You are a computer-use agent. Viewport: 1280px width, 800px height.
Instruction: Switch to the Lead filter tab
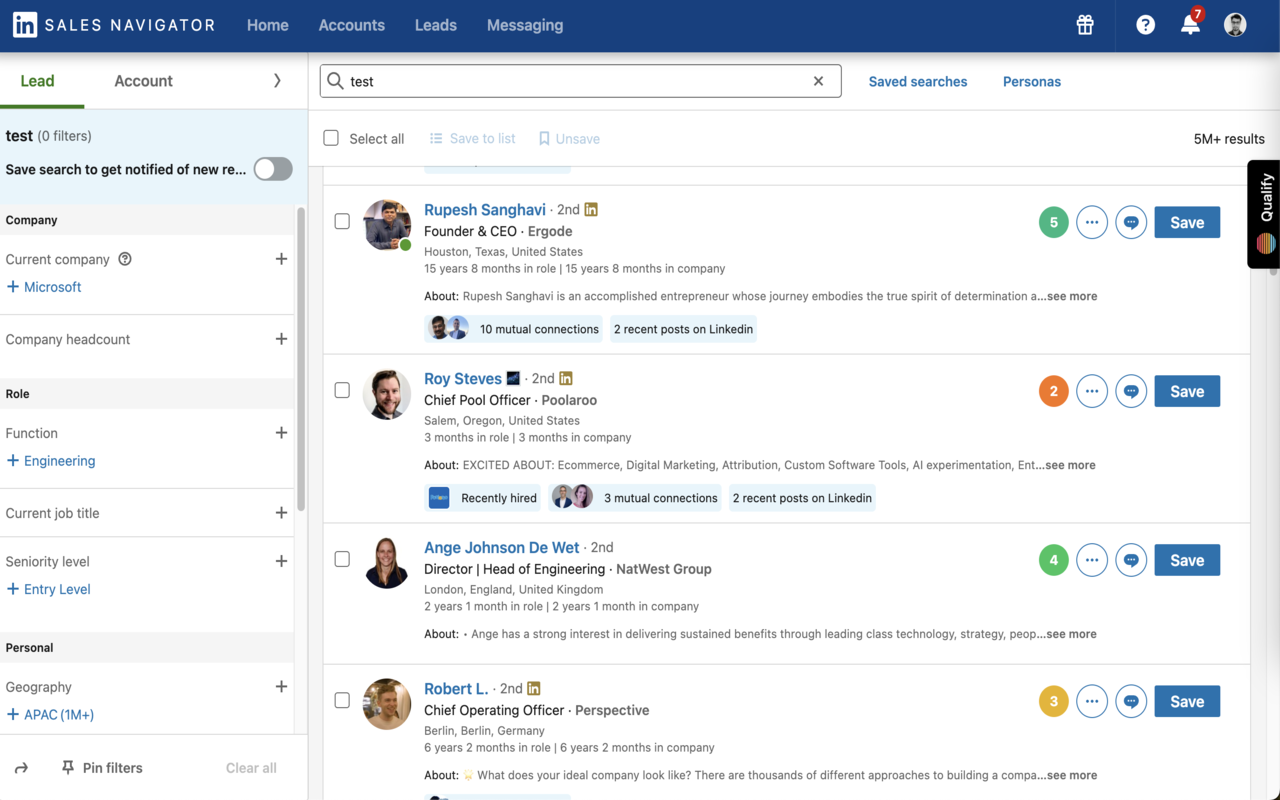pos(38,81)
